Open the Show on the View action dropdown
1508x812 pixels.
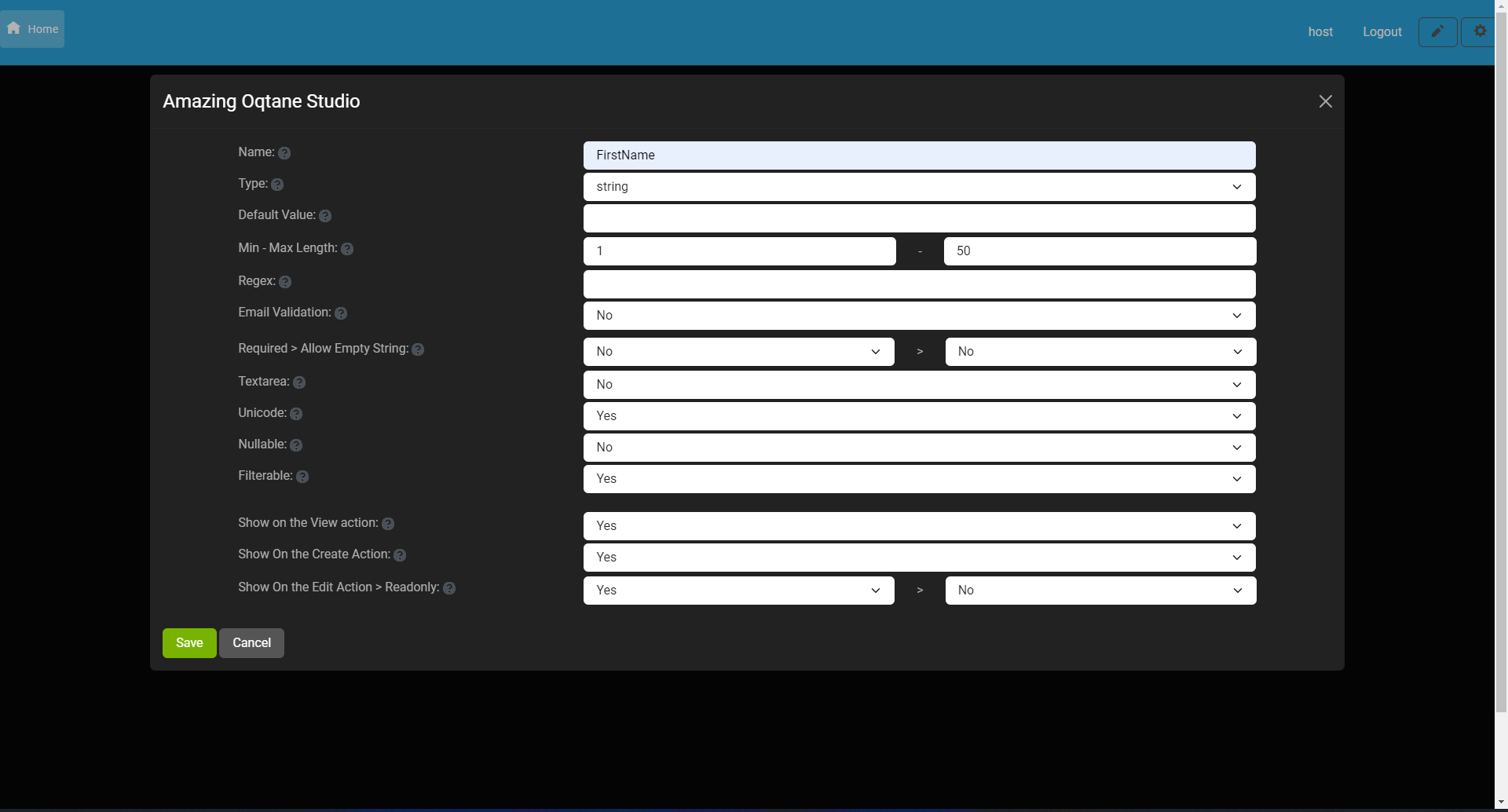click(x=919, y=526)
